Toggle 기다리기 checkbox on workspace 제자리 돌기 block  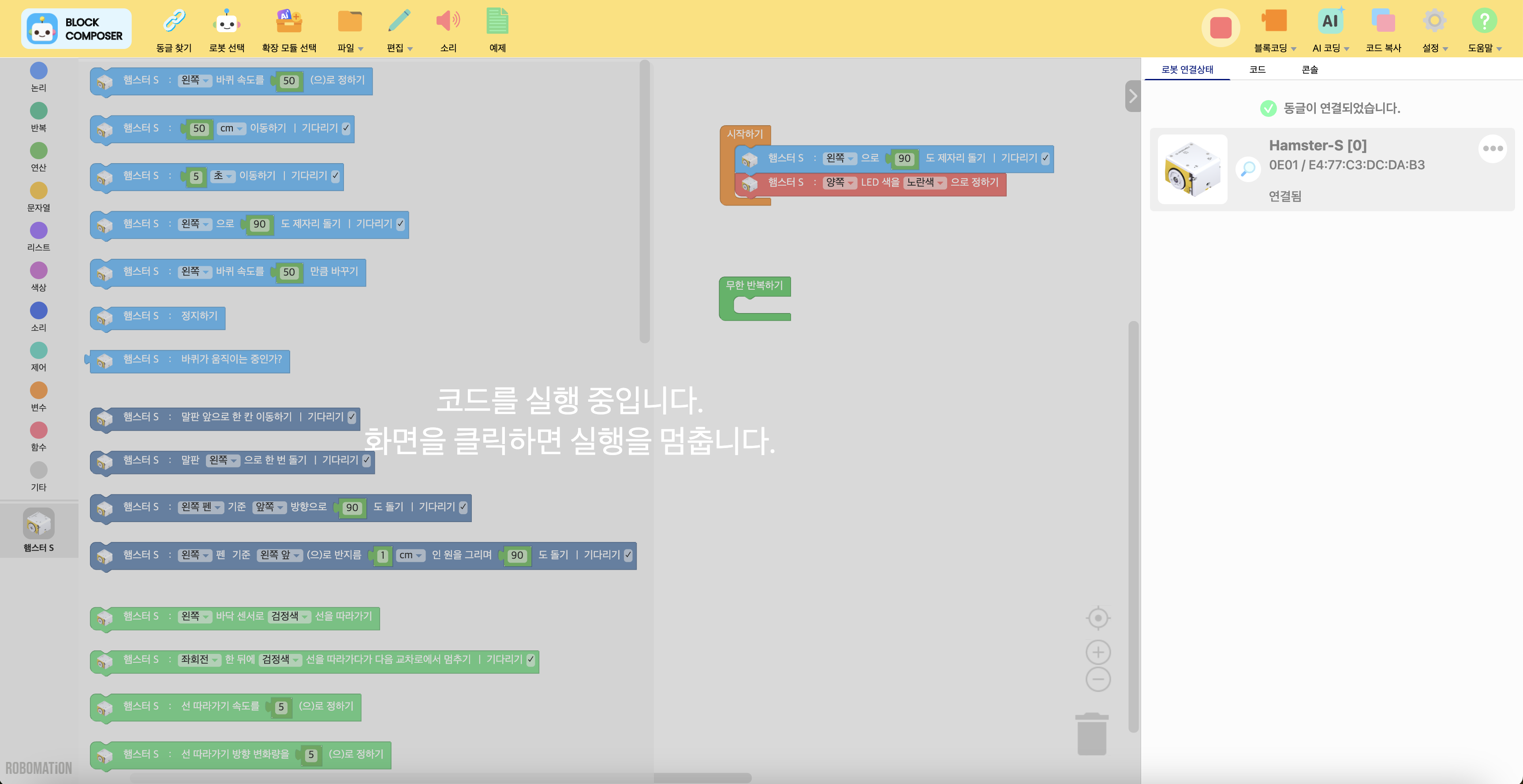1045,158
